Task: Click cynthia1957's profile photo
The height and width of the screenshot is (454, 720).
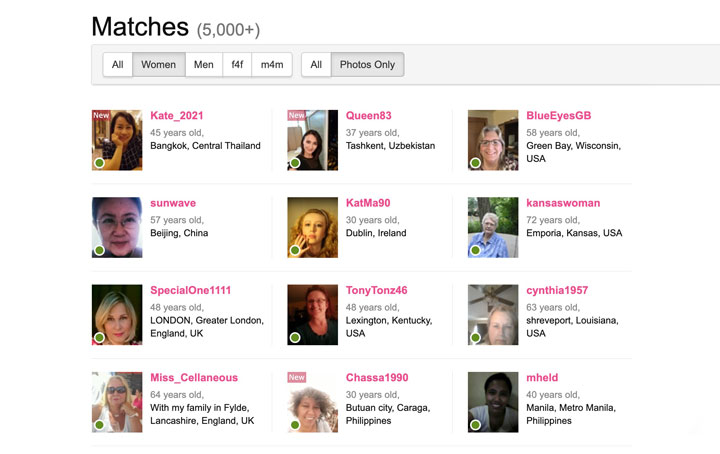Action: click(493, 314)
